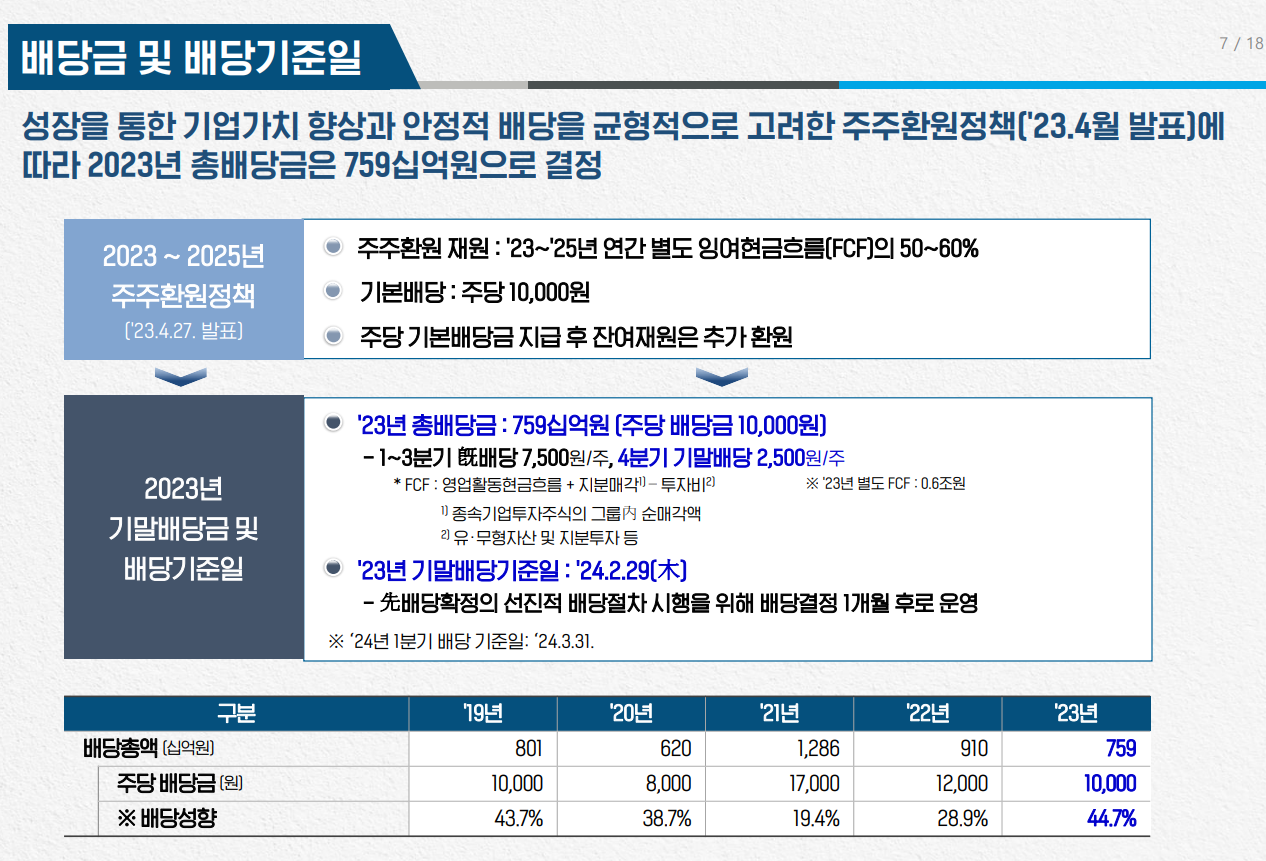The image size is (1266, 861).
Task: Click the 배당총액 row label
Action: click(149, 749)
